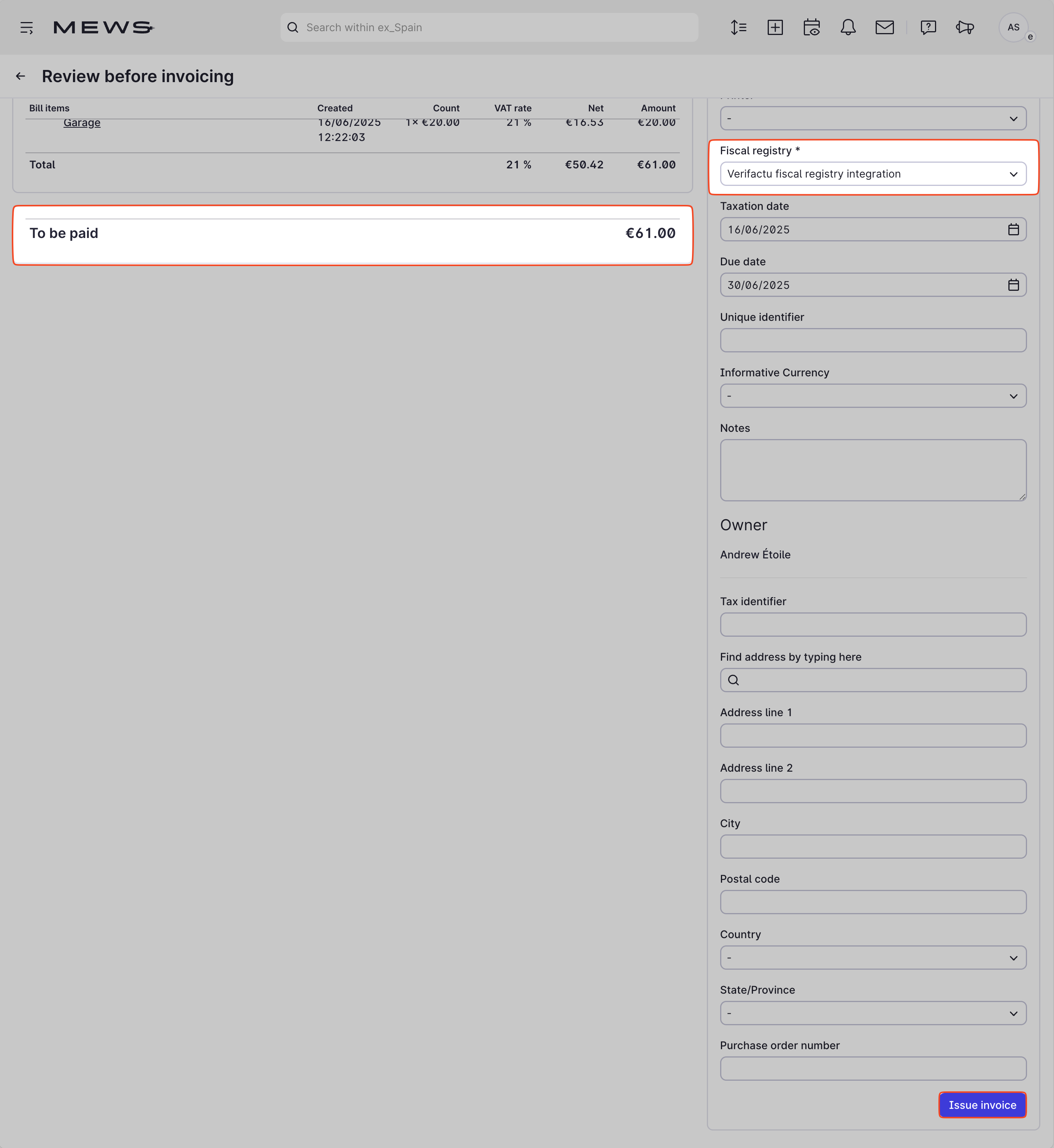Focus the Postal code input
This screenshot has height=1148, width=1054.
(873, 902)
